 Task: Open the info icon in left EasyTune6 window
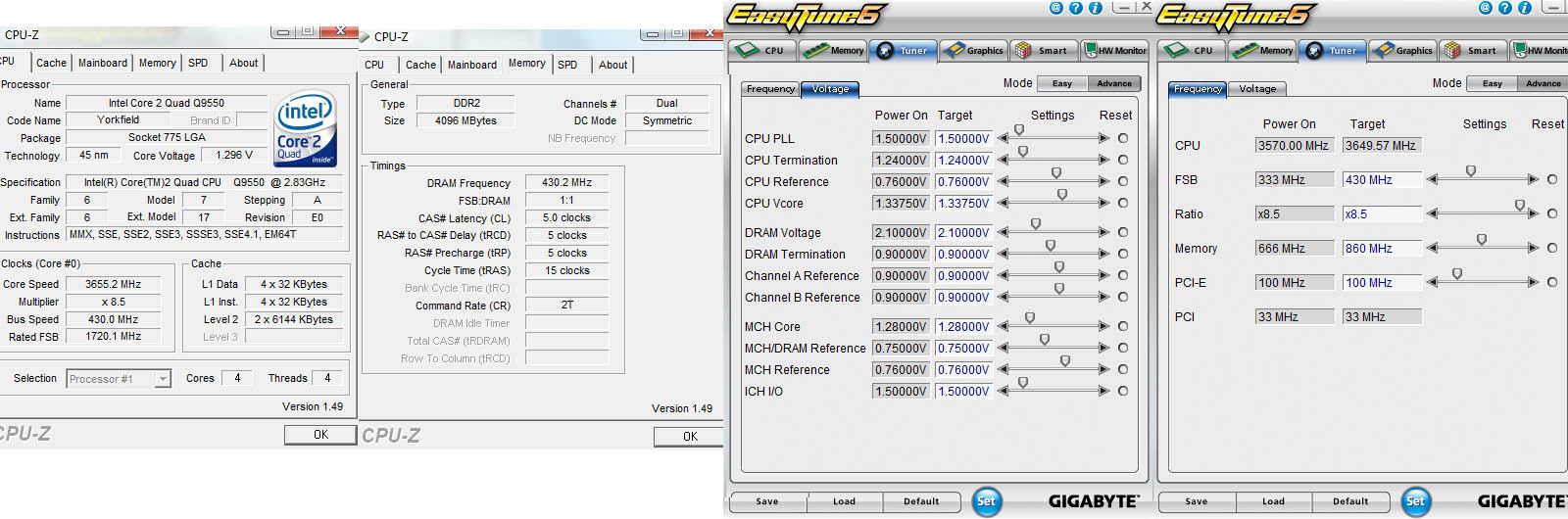tap(1096, 8)
